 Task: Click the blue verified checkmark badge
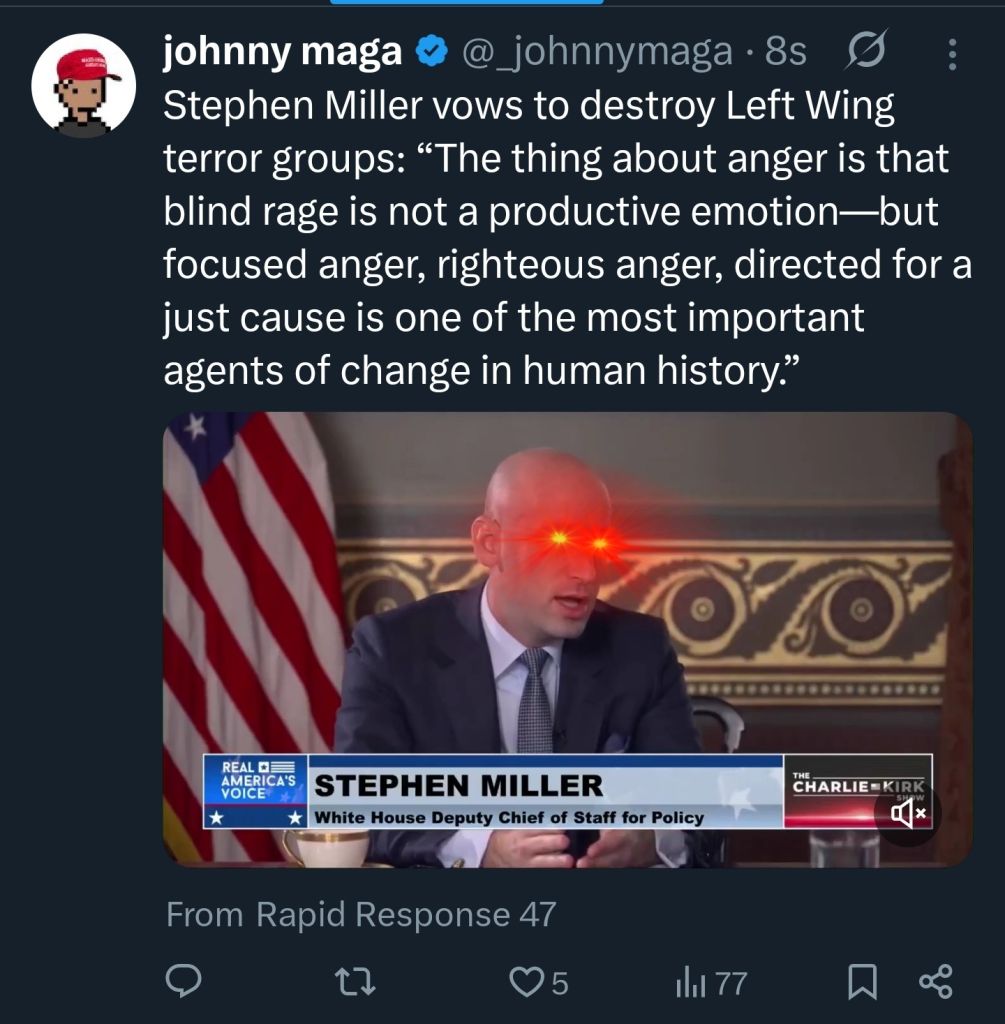(432, 52)
